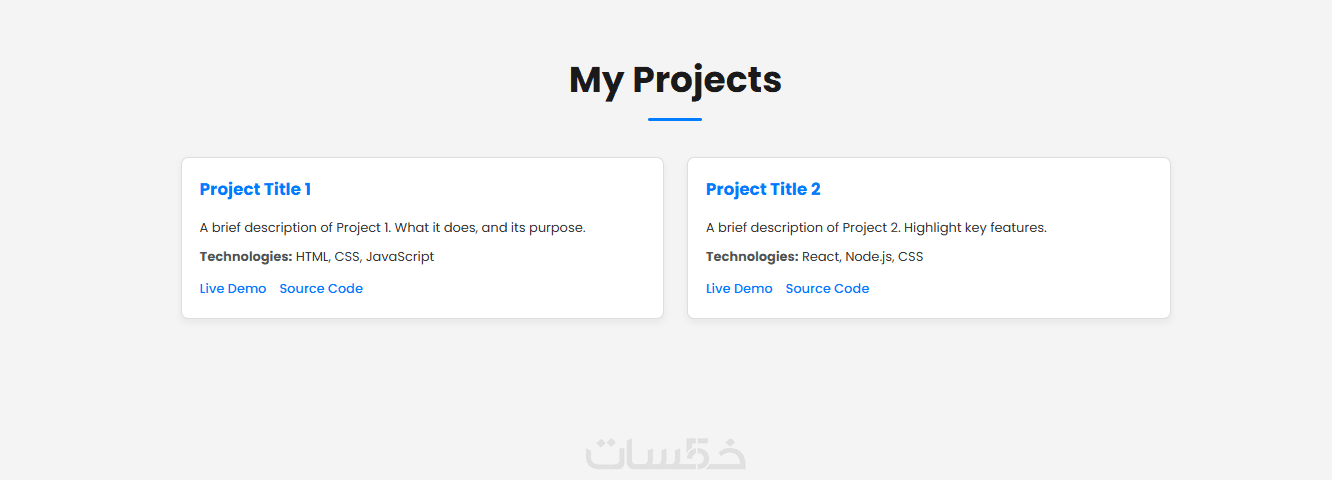
Task: Click the word React in Project 2 technologies
Action: tap(821, 257)
